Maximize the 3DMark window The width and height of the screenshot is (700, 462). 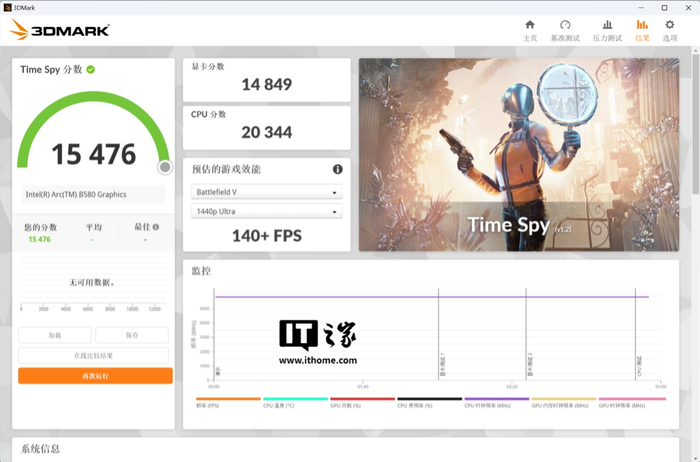tap(664, 8)
